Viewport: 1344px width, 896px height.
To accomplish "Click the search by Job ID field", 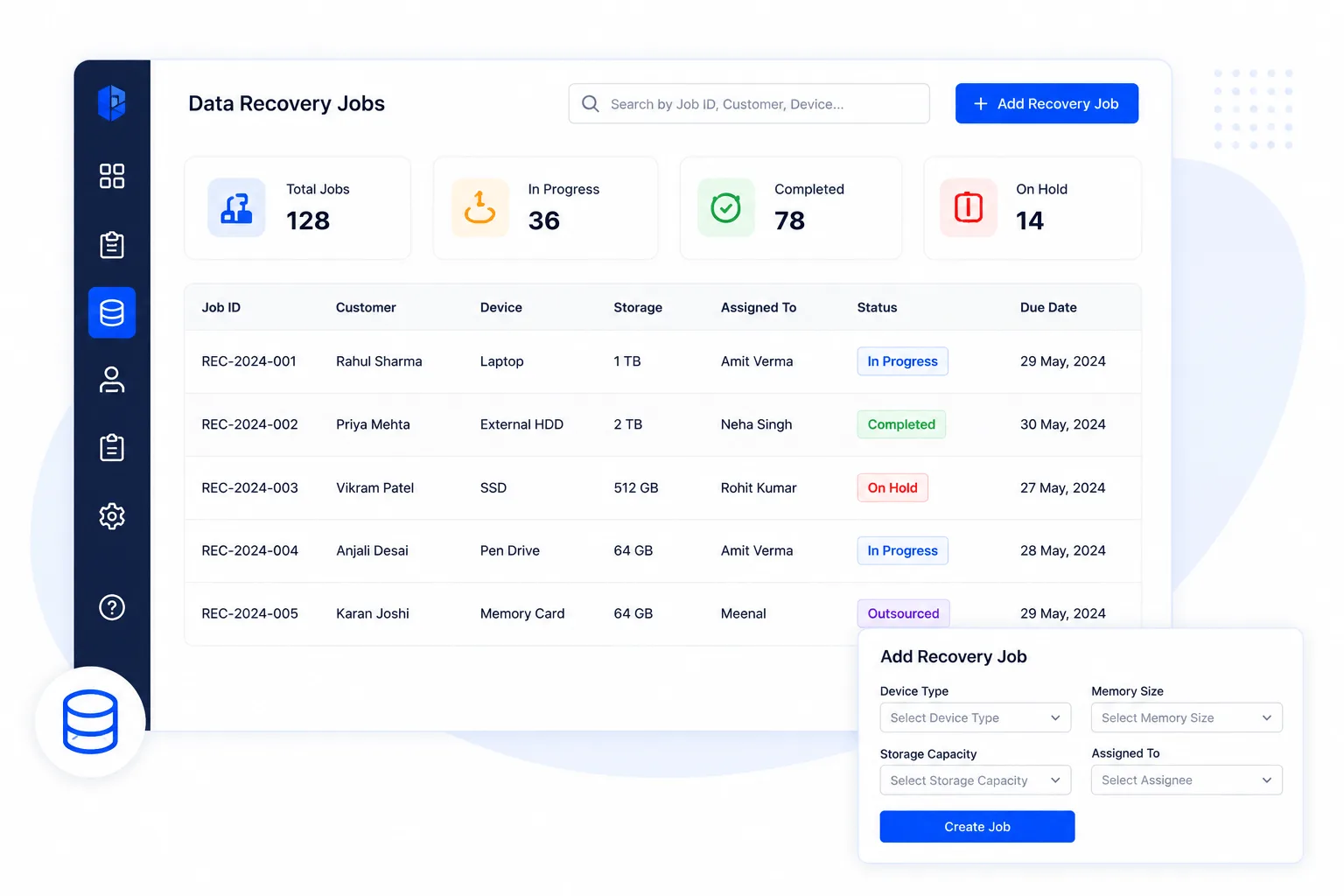I will coord(749,103).
